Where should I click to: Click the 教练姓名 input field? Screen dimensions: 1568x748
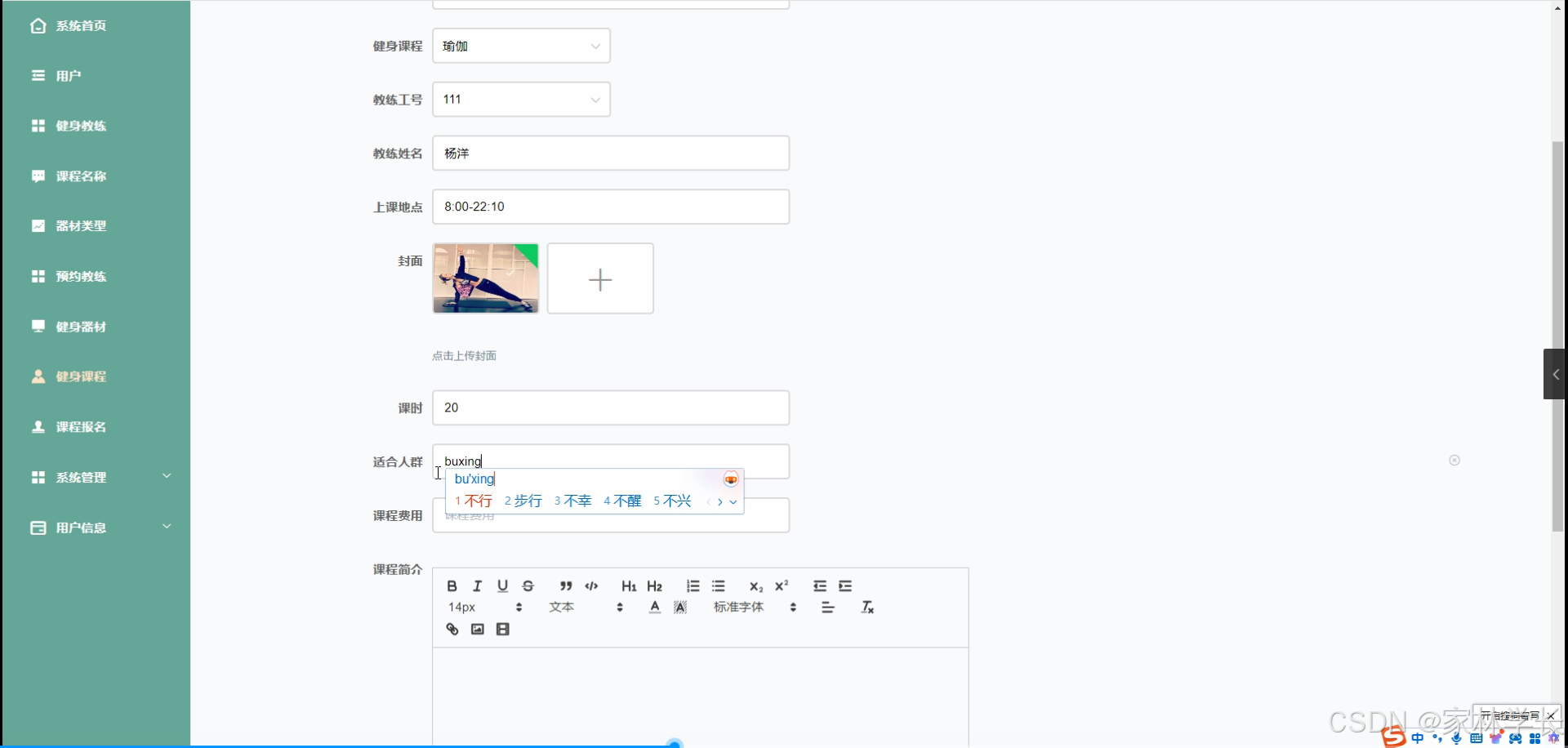click(x=611, y=154)
